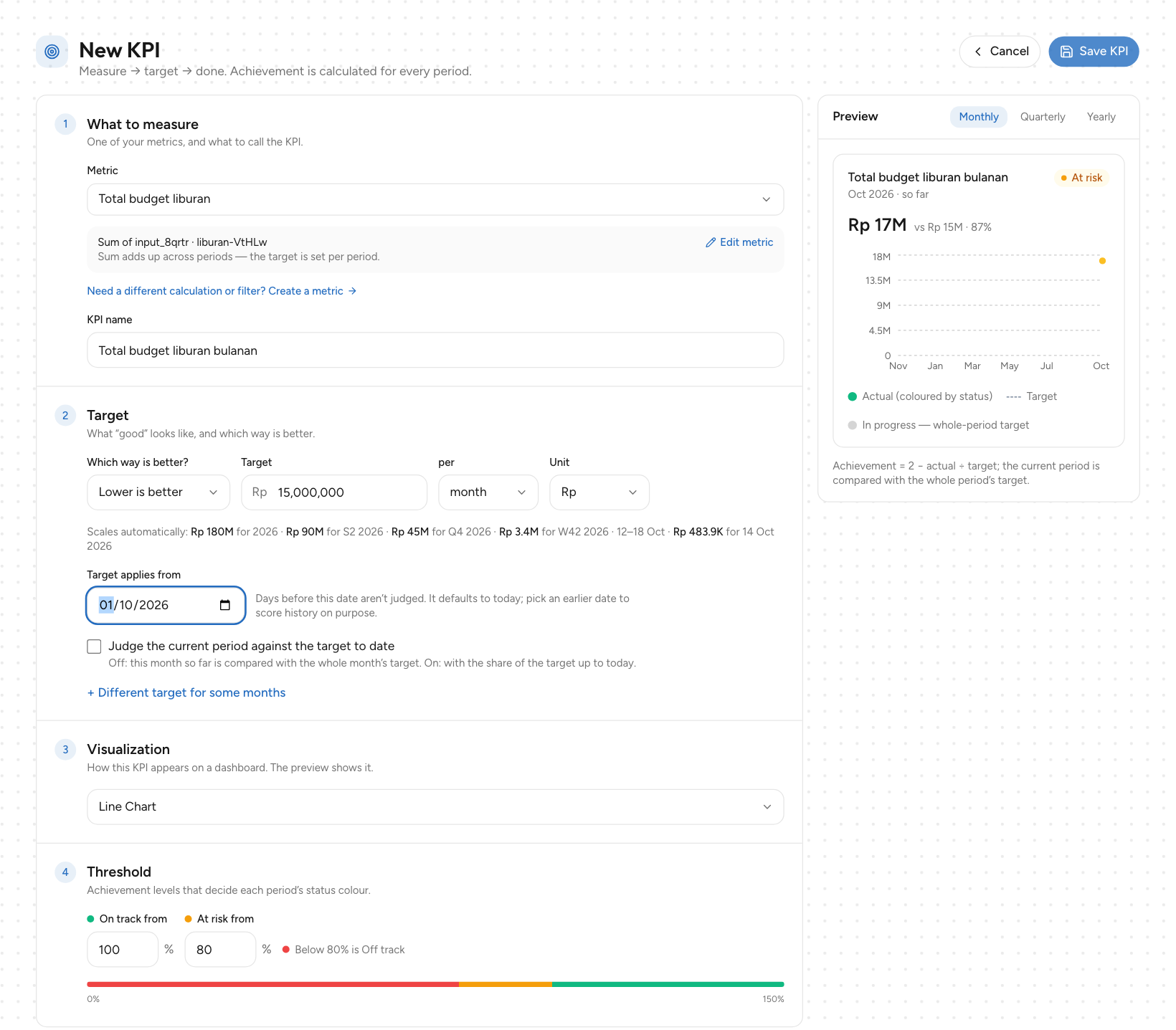Click the Rp 17M preview value
Image resolution: width=1176 pixels, height=1030 pixels.
[x=877, y=225]
